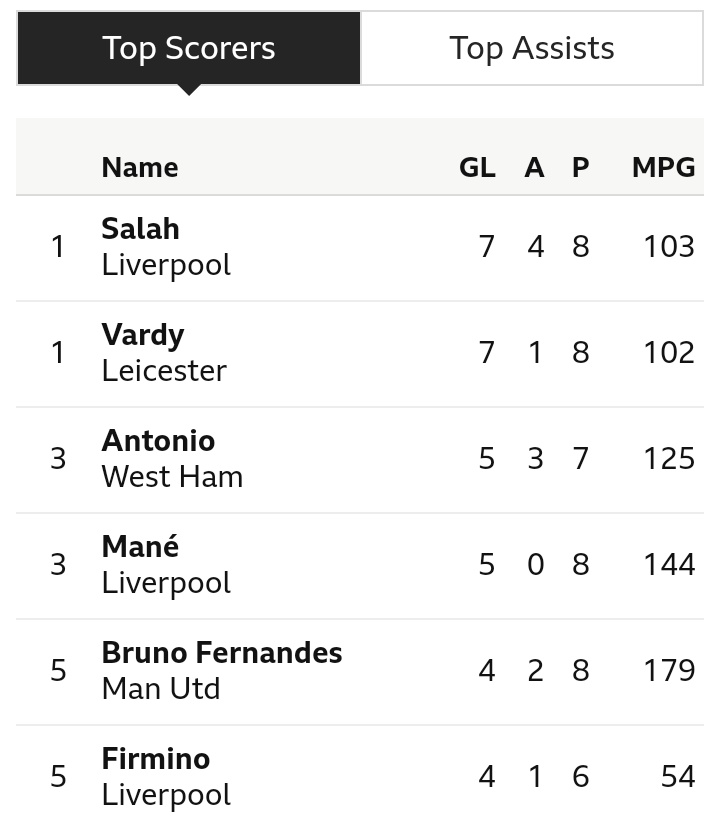Click Antonio's goals value 5

tap(486, 459)
